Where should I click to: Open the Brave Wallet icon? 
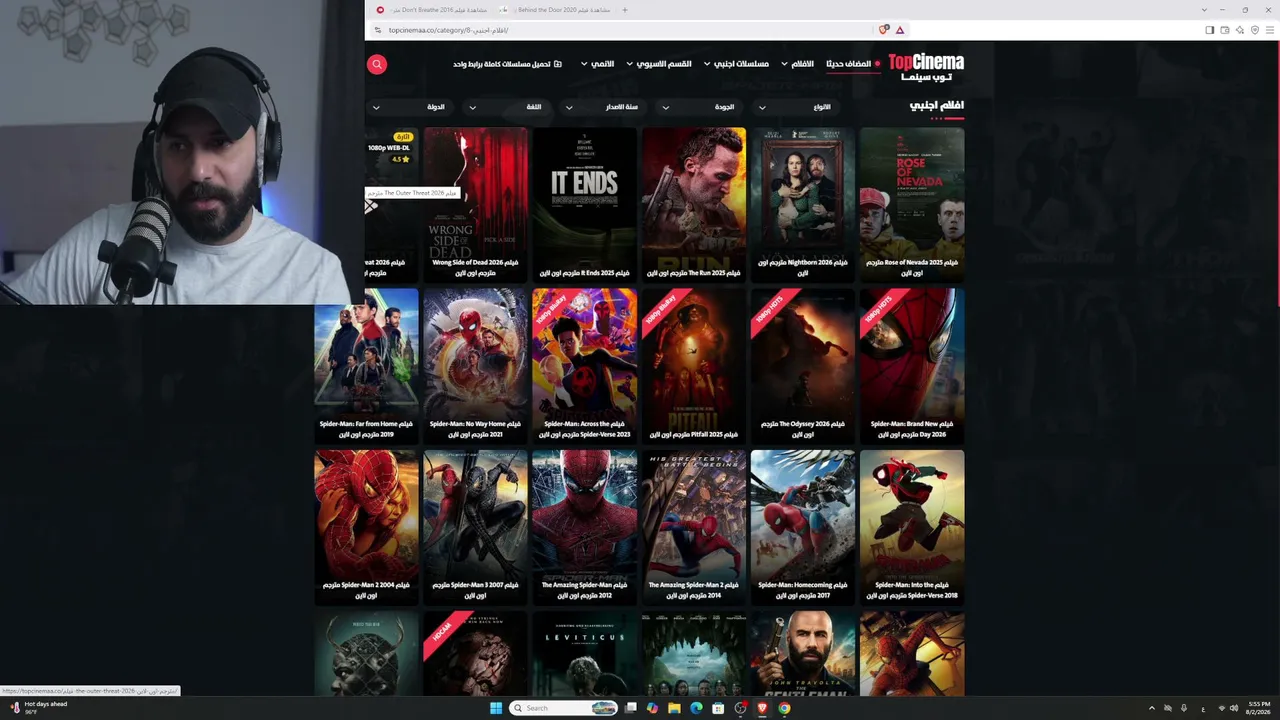coord(1224,30)
